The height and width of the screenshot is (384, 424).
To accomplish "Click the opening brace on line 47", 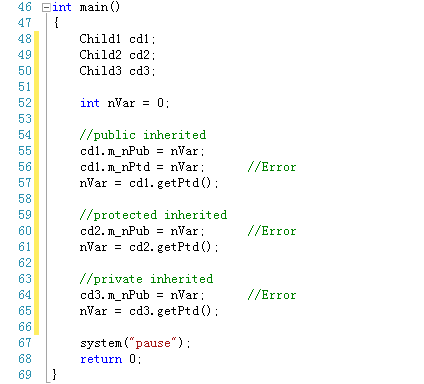I will tap(56, 23).
